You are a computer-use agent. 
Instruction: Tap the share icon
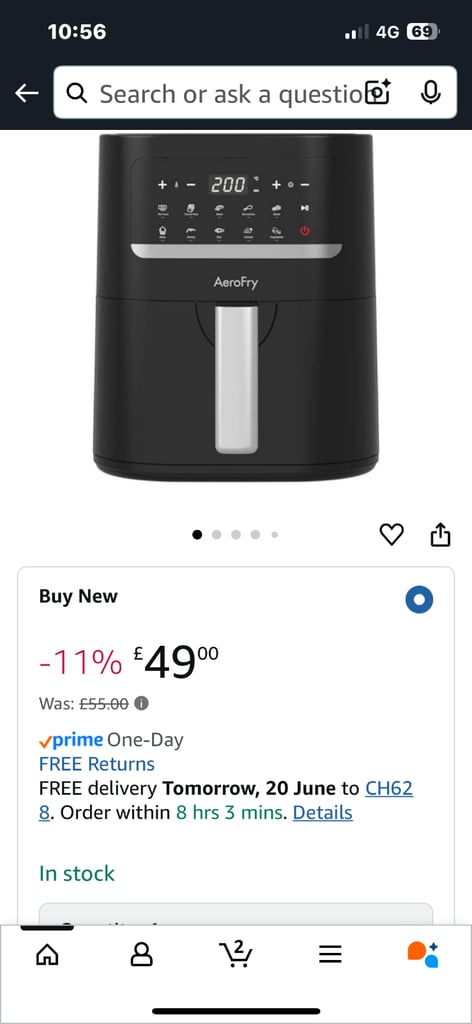pos(441,534)
